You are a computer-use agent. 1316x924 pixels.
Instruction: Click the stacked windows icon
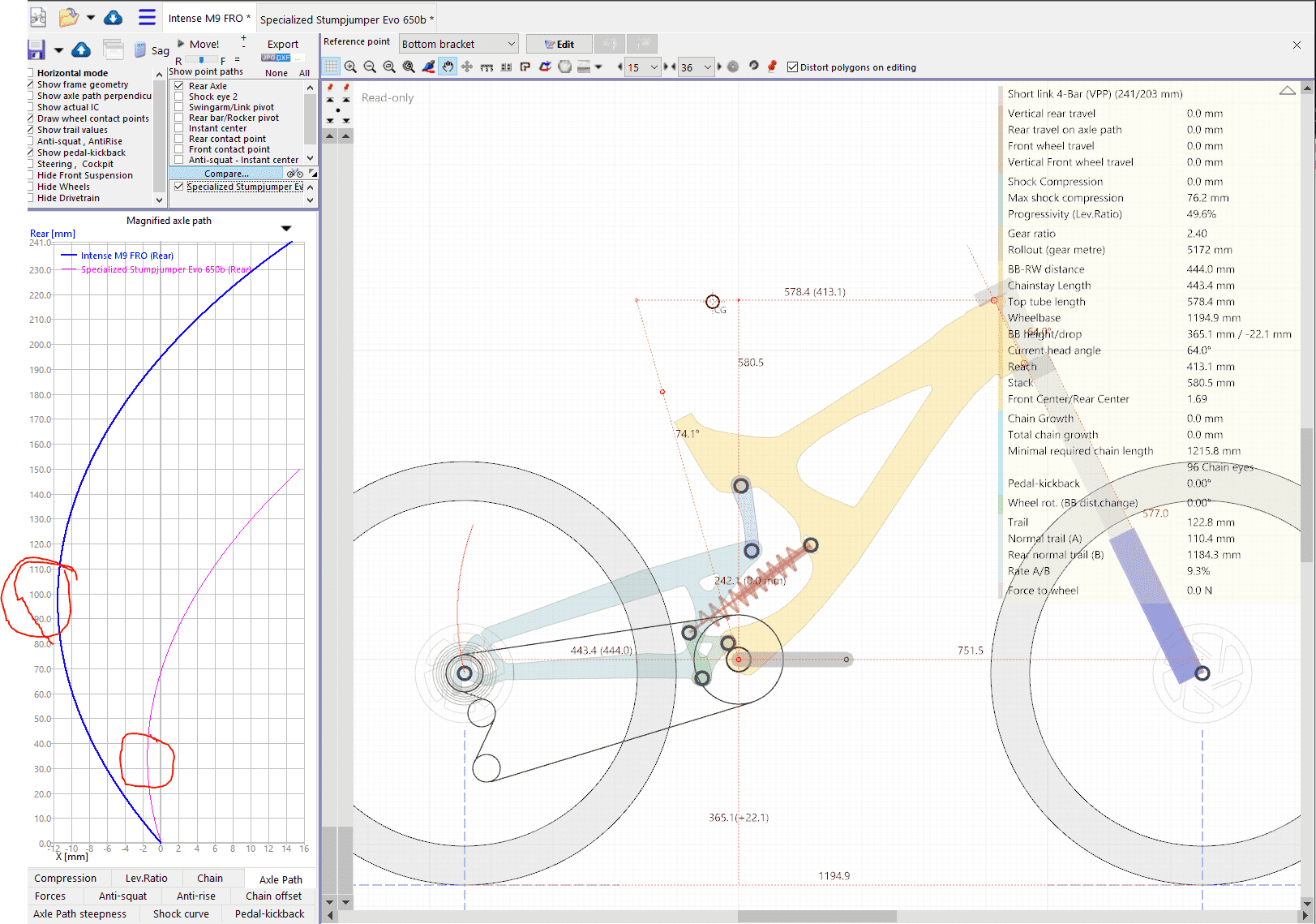click(x=114, y=50)
